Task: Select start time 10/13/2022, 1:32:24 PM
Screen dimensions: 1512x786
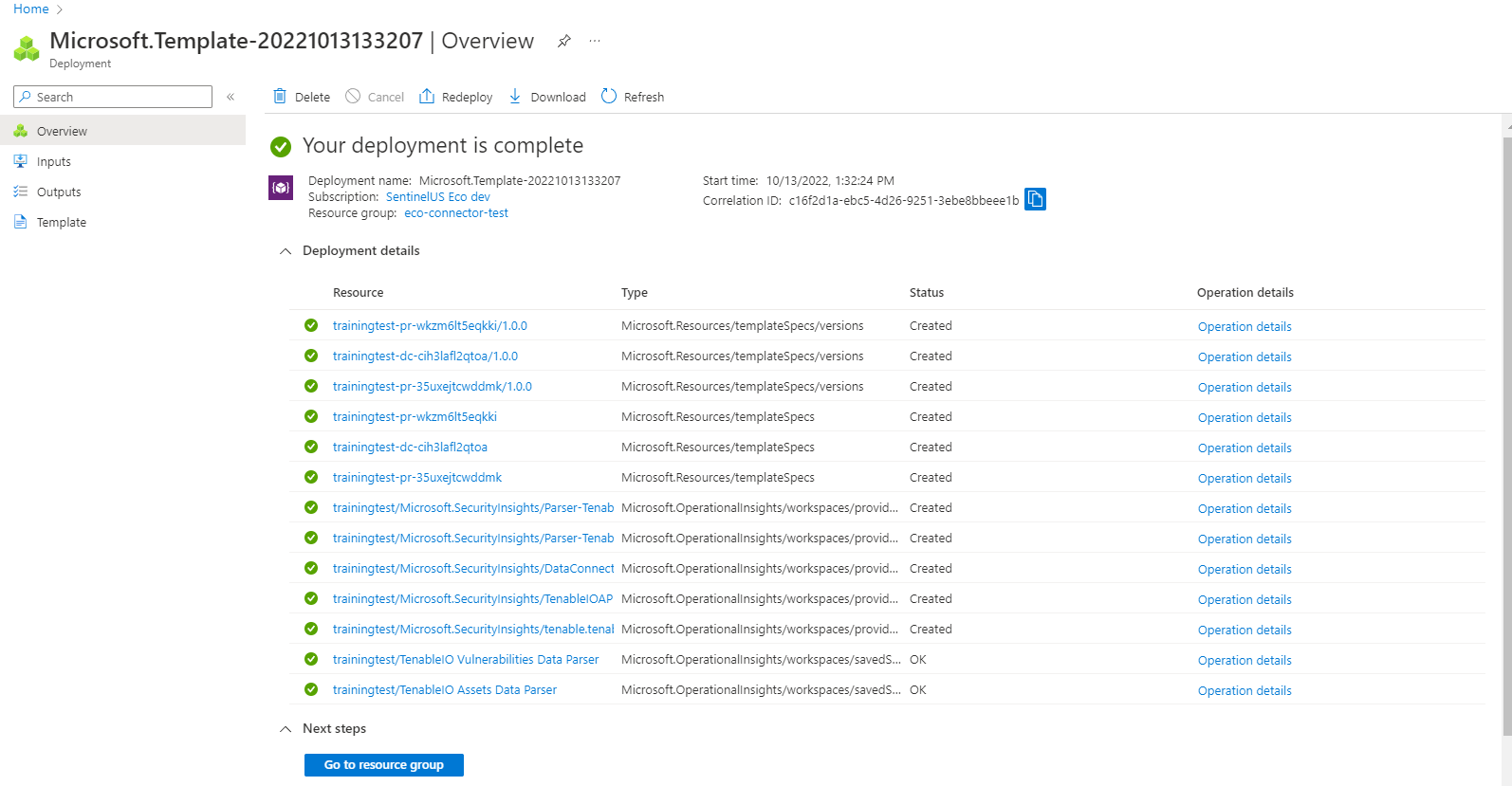Action: click(830, 180)
